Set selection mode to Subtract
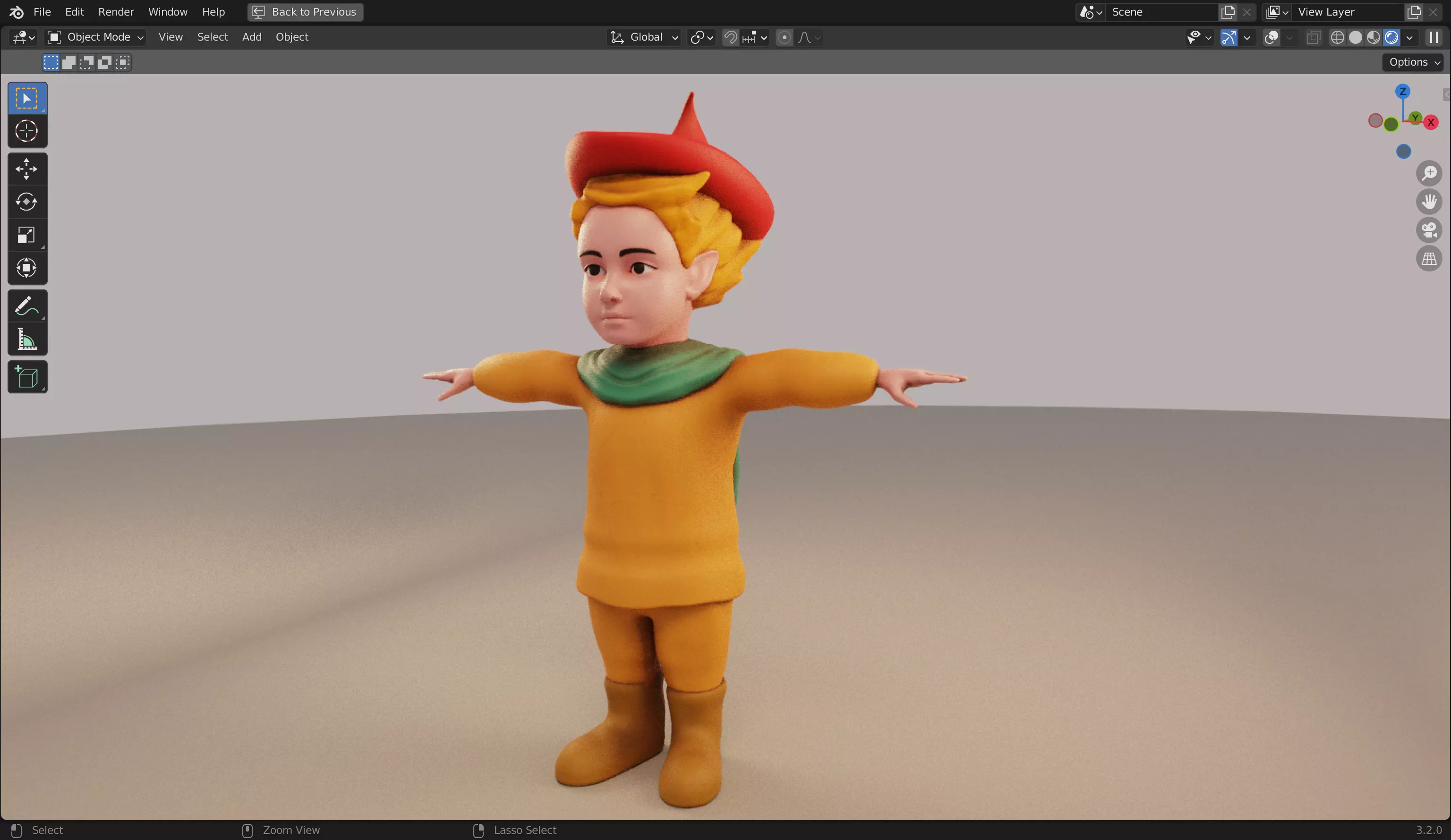 click(87, 62)
